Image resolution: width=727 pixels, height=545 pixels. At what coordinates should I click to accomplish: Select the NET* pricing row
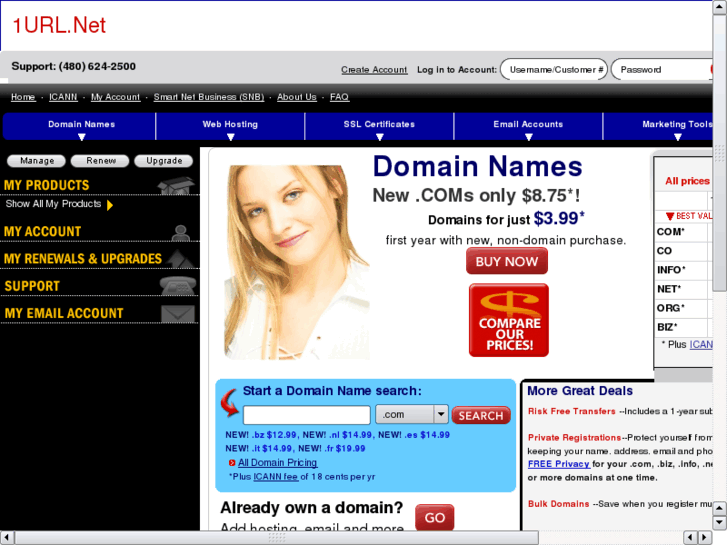[683, 289]
